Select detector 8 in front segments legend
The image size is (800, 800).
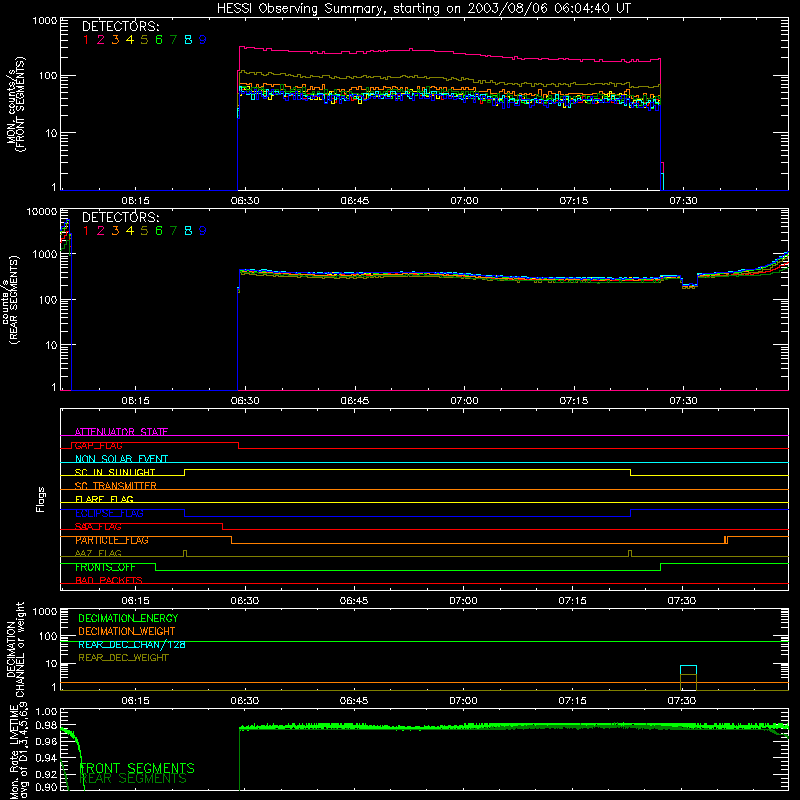(x=188, y=40)
